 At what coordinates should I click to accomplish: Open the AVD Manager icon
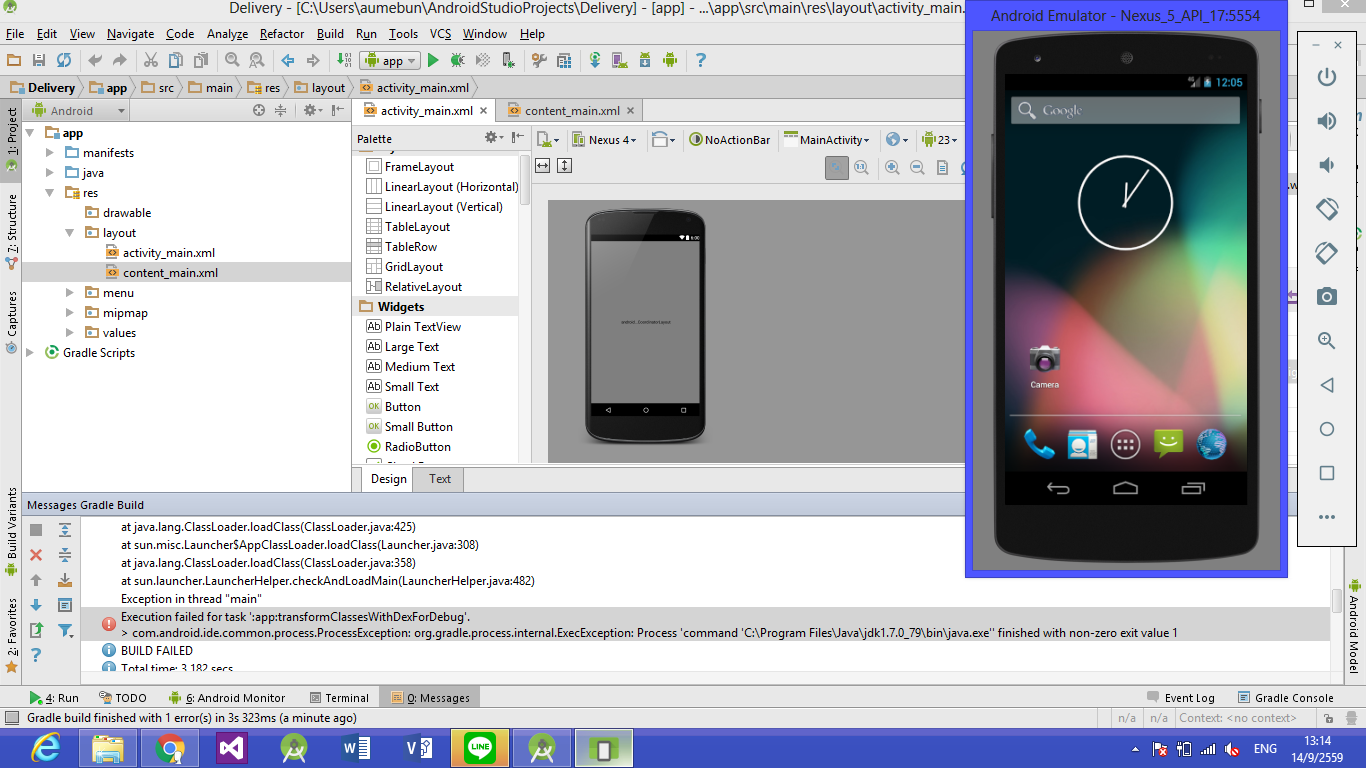pyautogui.click(x=620, y=60)
